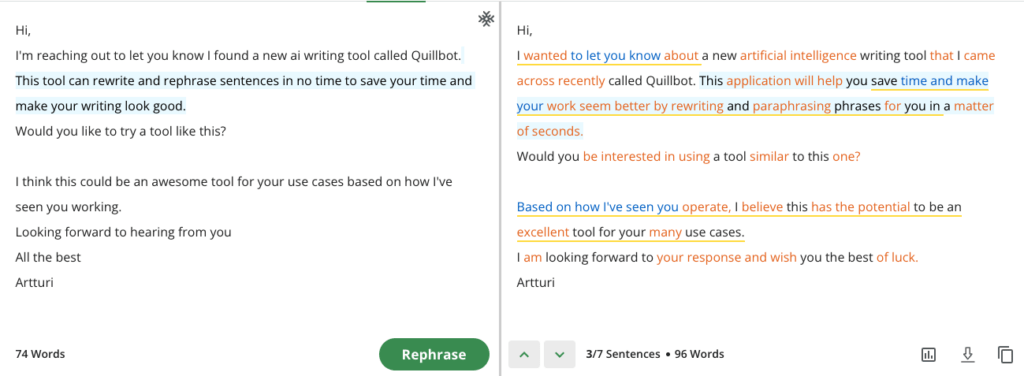Copy the full output with copy icon
The width and height of the screenshot is (1024, 376).
tap(1005, 354)
